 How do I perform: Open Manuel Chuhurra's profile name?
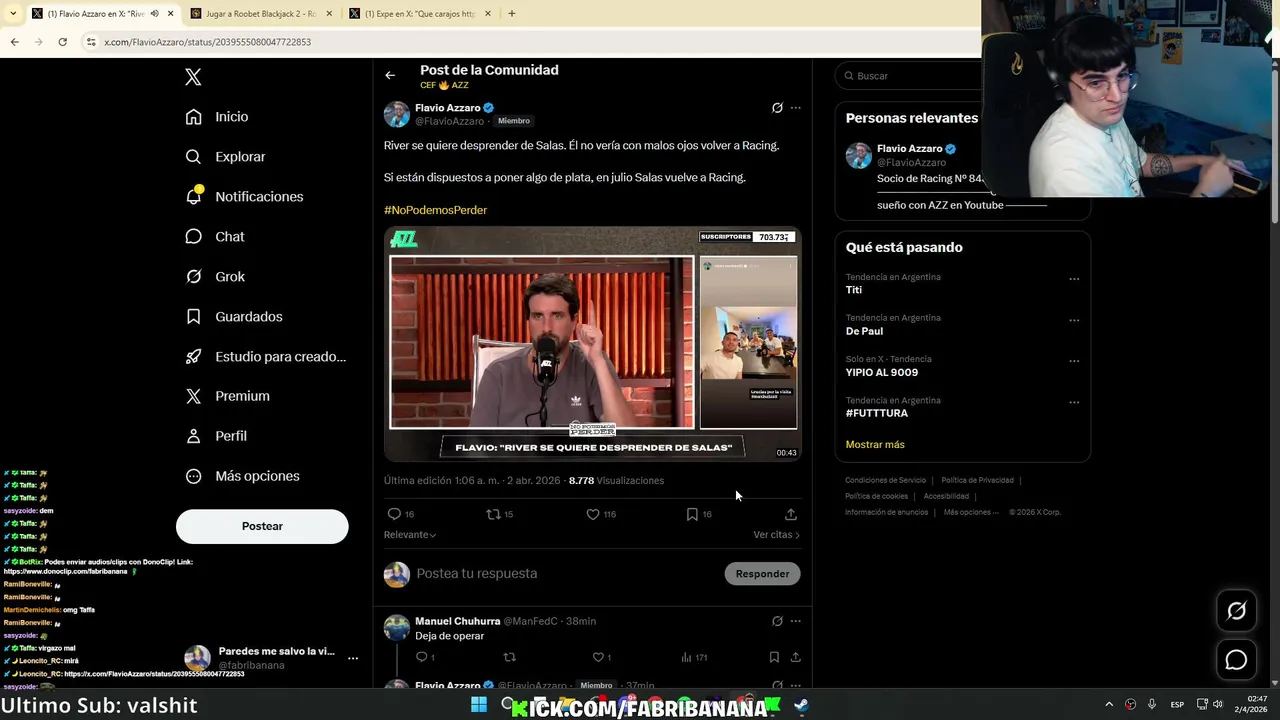(x=457, y=621)
